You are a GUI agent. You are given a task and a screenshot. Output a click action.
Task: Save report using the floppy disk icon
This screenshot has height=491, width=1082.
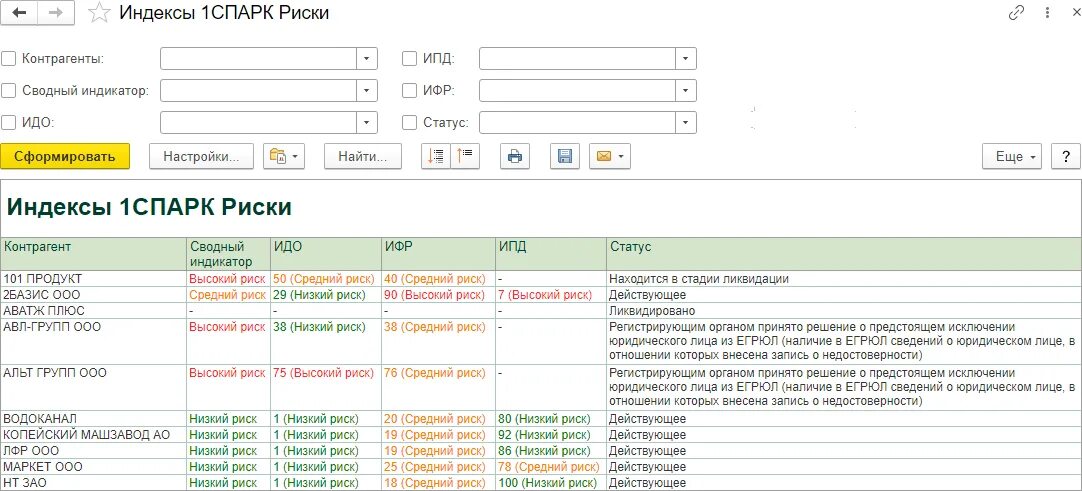click(x=564, y=157)
